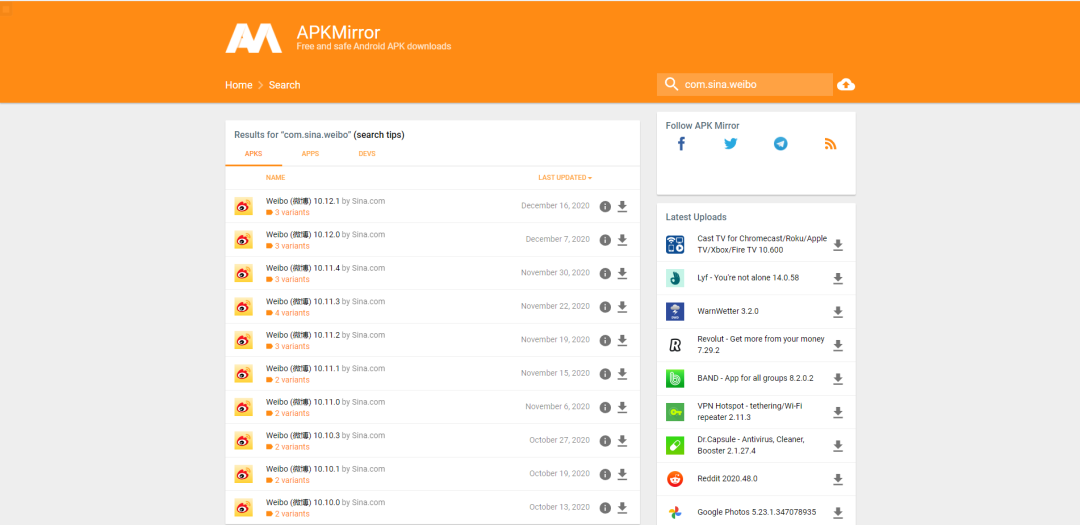Open the search tips link
The height and width of the screenshot is (525, 1080).
pyautogui.click(x=379, y=135)
